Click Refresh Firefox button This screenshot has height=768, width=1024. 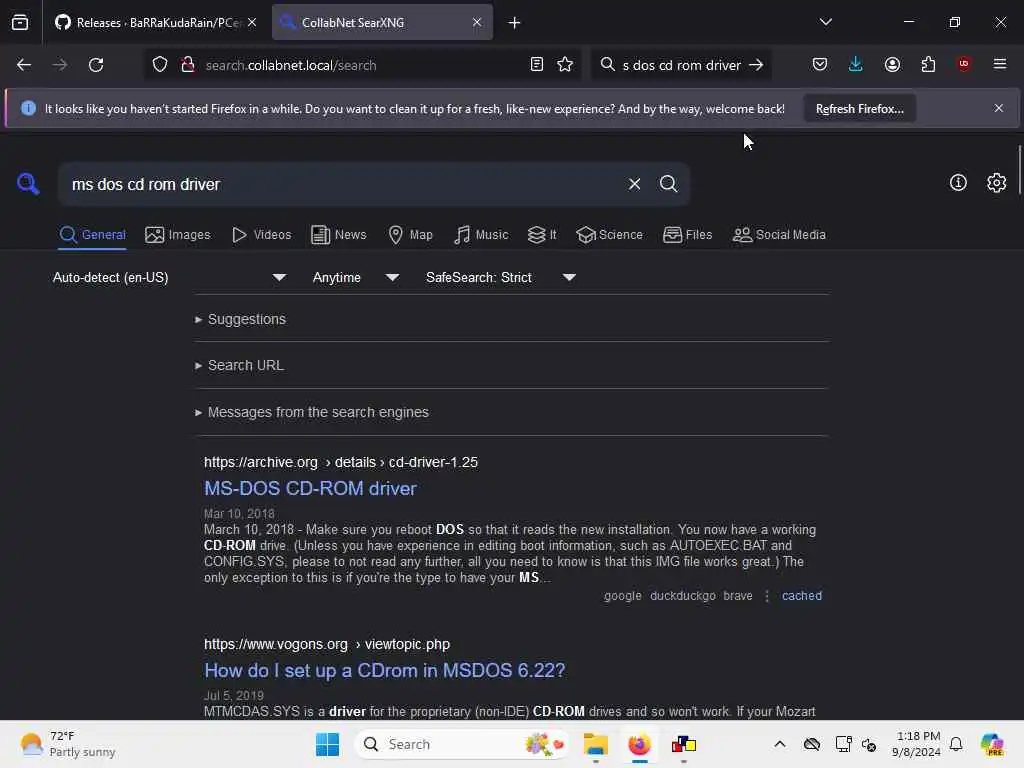tap(859, 109)
